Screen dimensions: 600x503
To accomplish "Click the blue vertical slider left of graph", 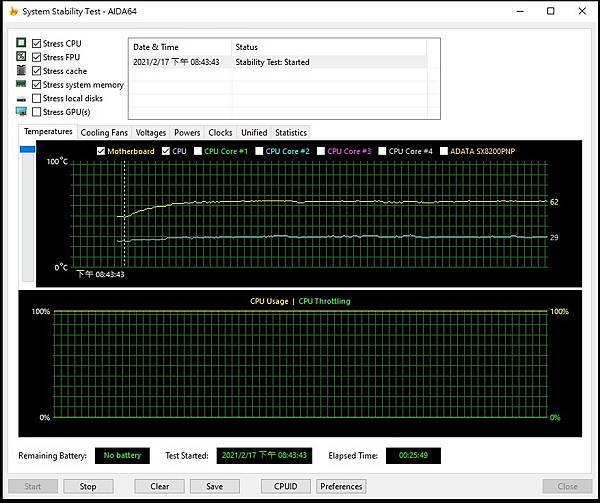I will 28,150.
